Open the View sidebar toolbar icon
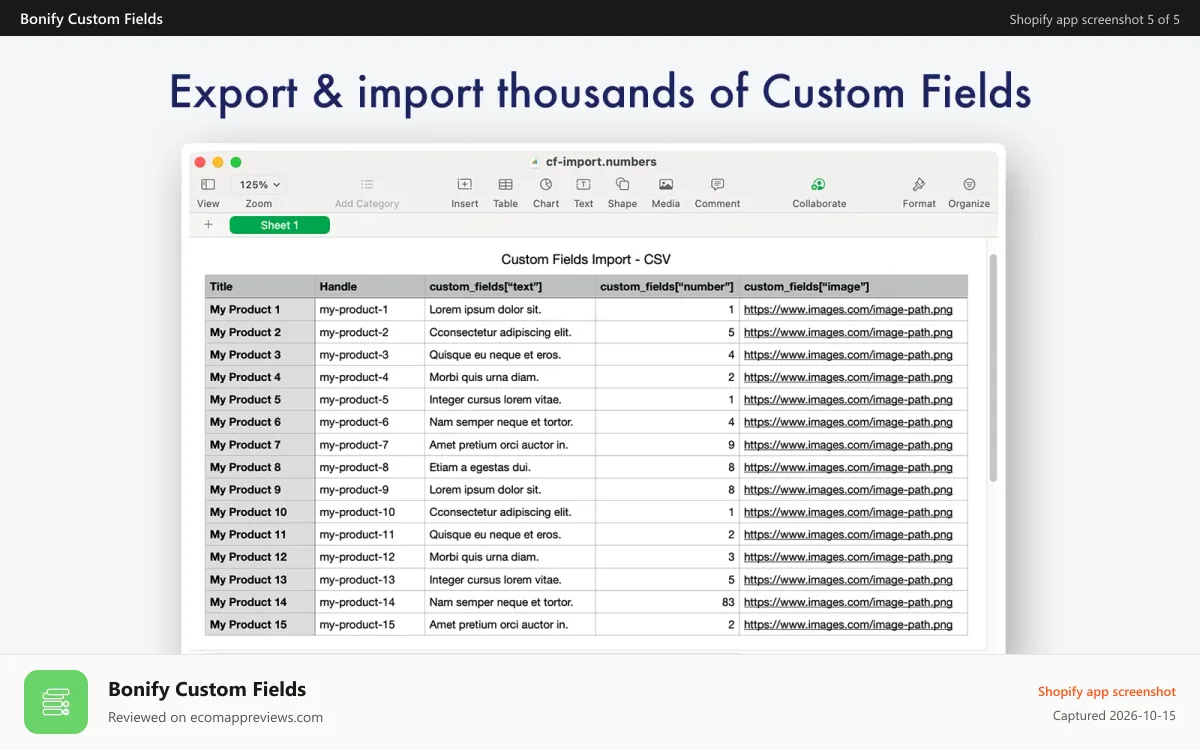 [x=208, y=185]
